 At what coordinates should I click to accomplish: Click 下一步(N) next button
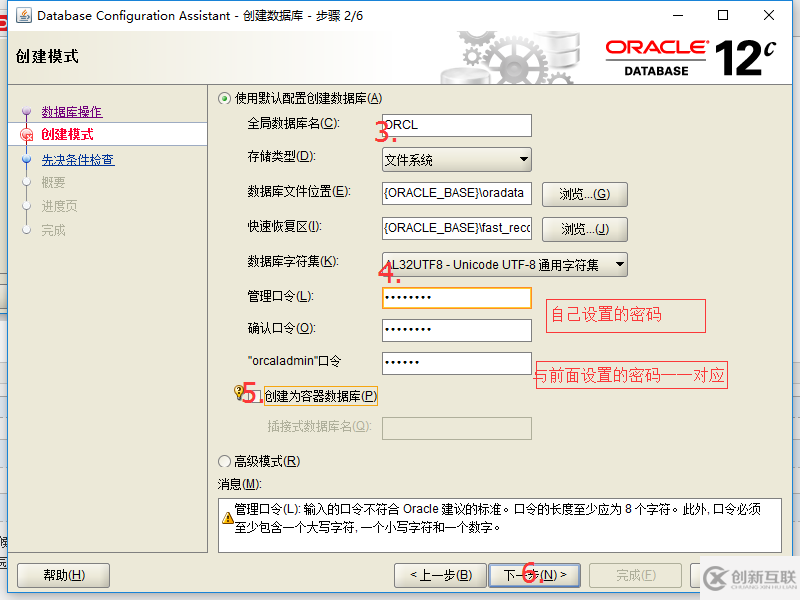tap(535, 575)
